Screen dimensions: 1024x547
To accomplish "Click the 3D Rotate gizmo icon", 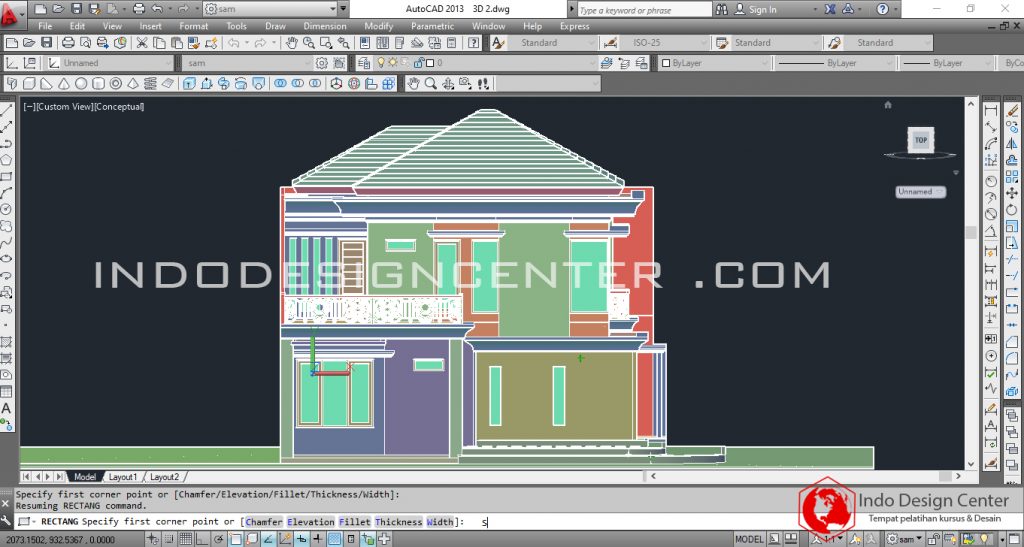I will coord(354,84).
